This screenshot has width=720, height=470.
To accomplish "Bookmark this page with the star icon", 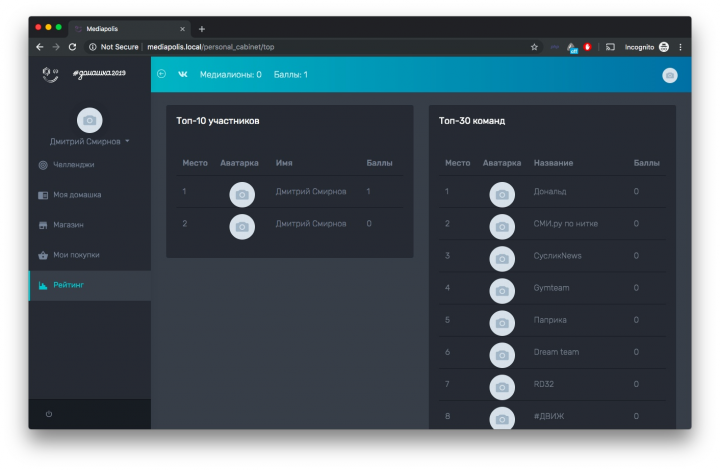I will (x=534, y=47).
